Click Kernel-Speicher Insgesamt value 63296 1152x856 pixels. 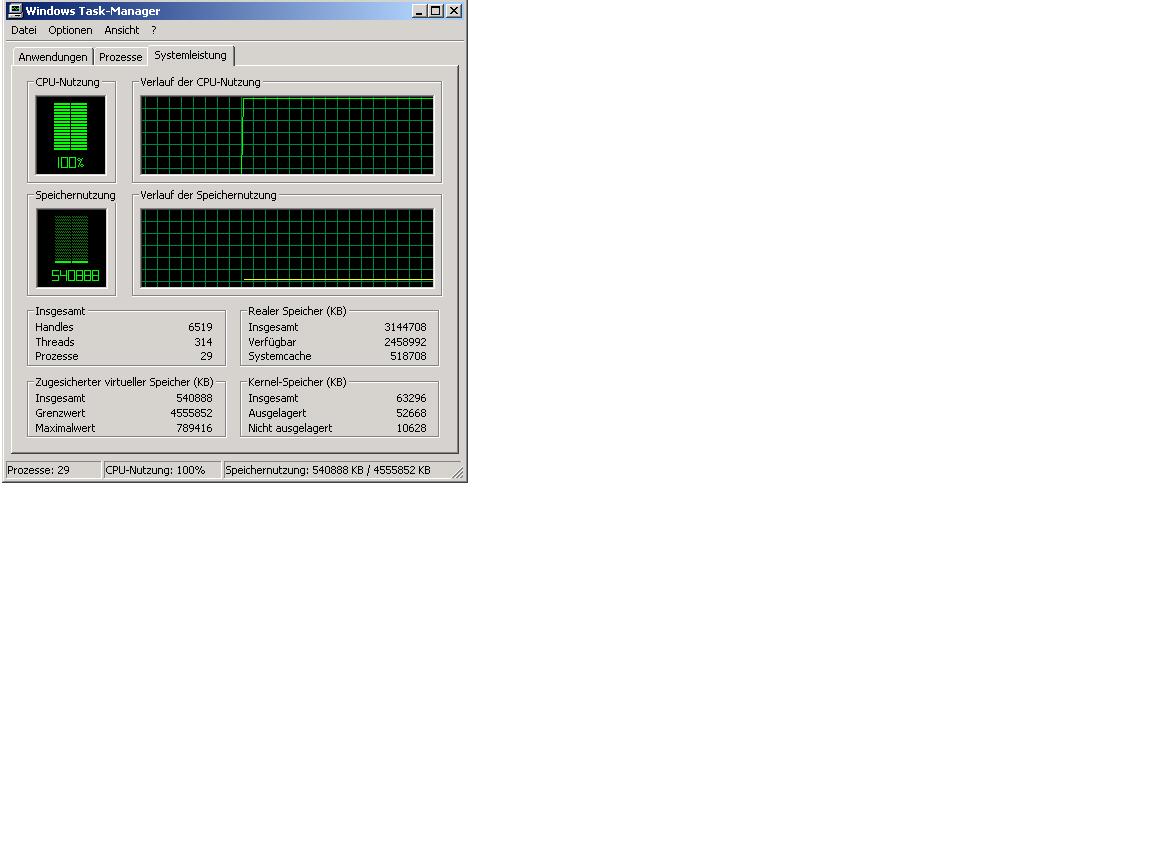(411, 398)
